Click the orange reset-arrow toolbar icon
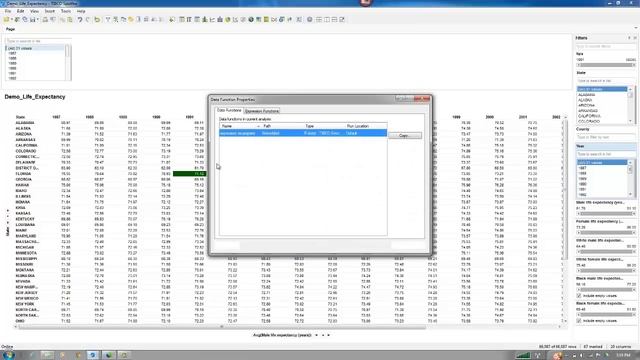 click(x=97, y=19)
